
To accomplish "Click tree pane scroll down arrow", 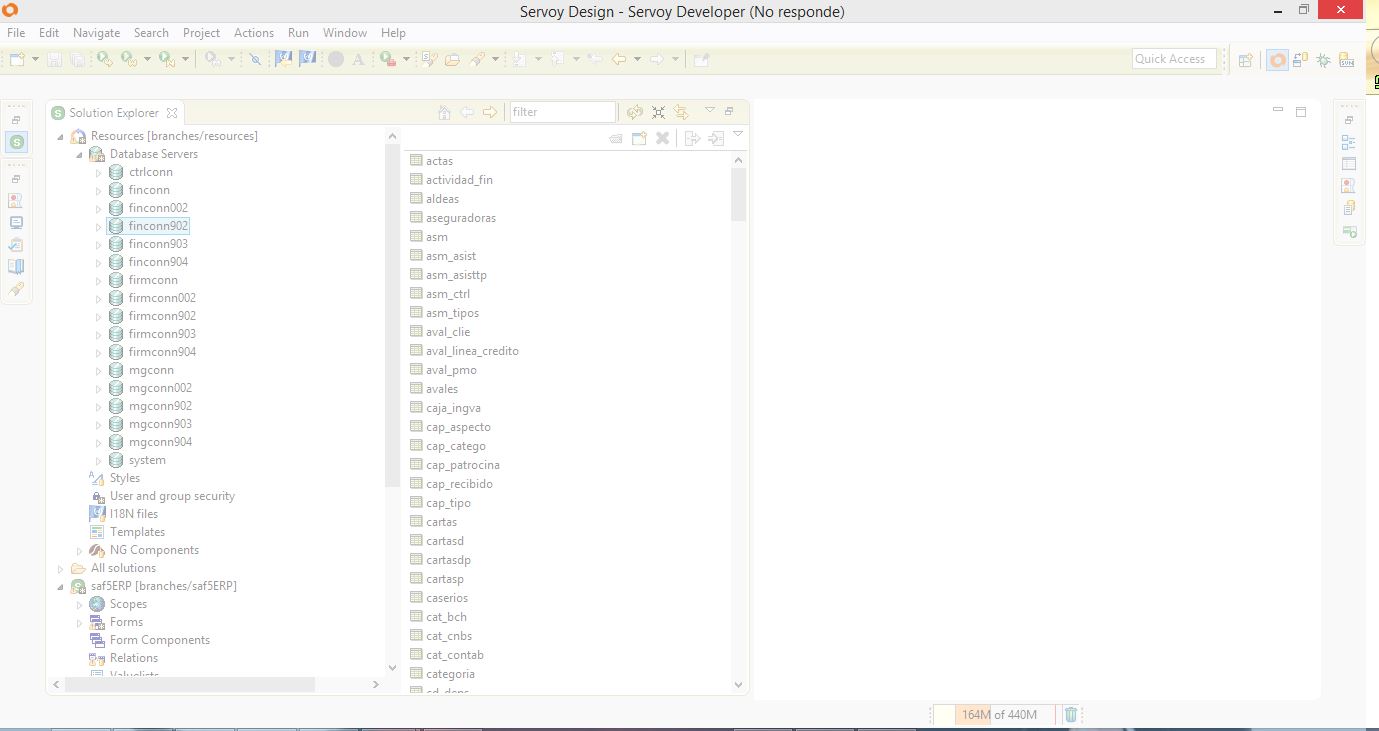I will 392,667.
